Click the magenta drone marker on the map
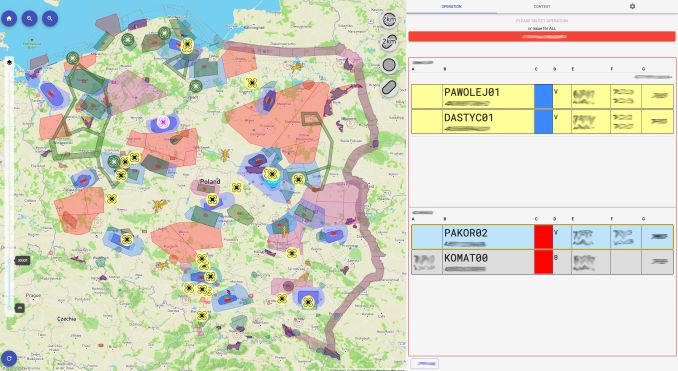This screenshot has width=678, height=371. point(163,122)
